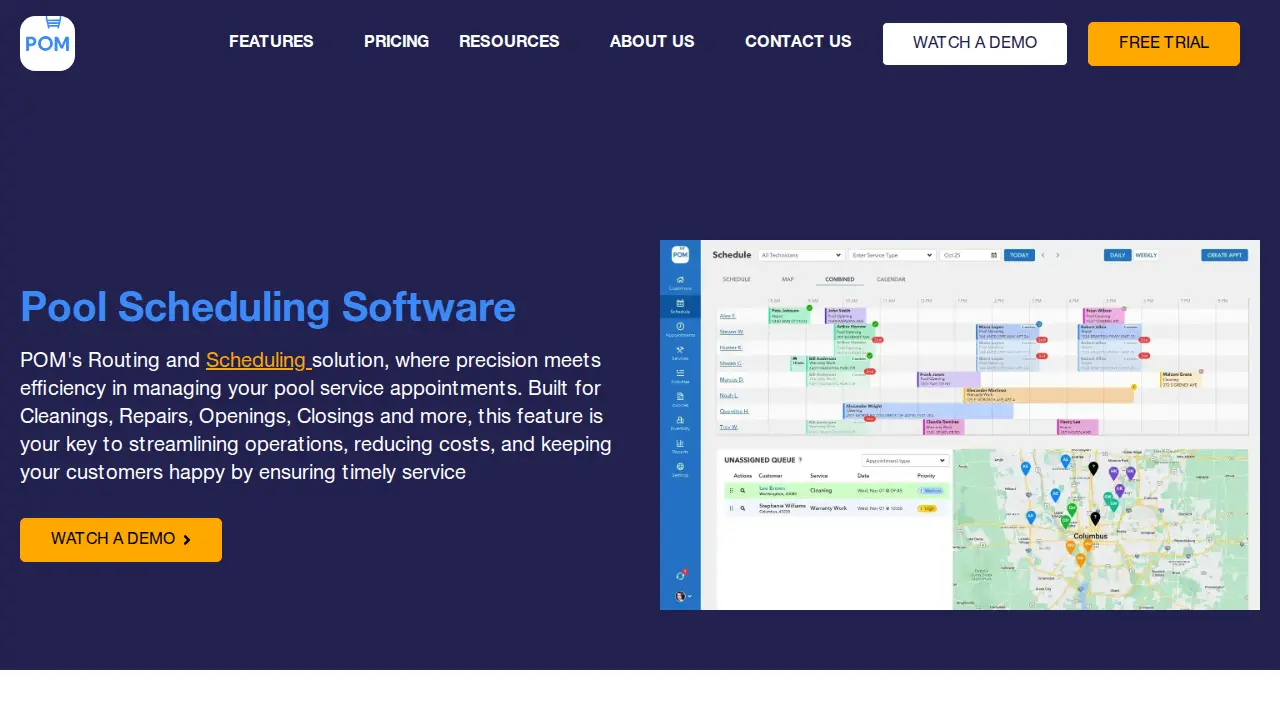Select the pink Brian Wilson appointment block
This screenshot has height=720, width=1280.
(1103, 316)
